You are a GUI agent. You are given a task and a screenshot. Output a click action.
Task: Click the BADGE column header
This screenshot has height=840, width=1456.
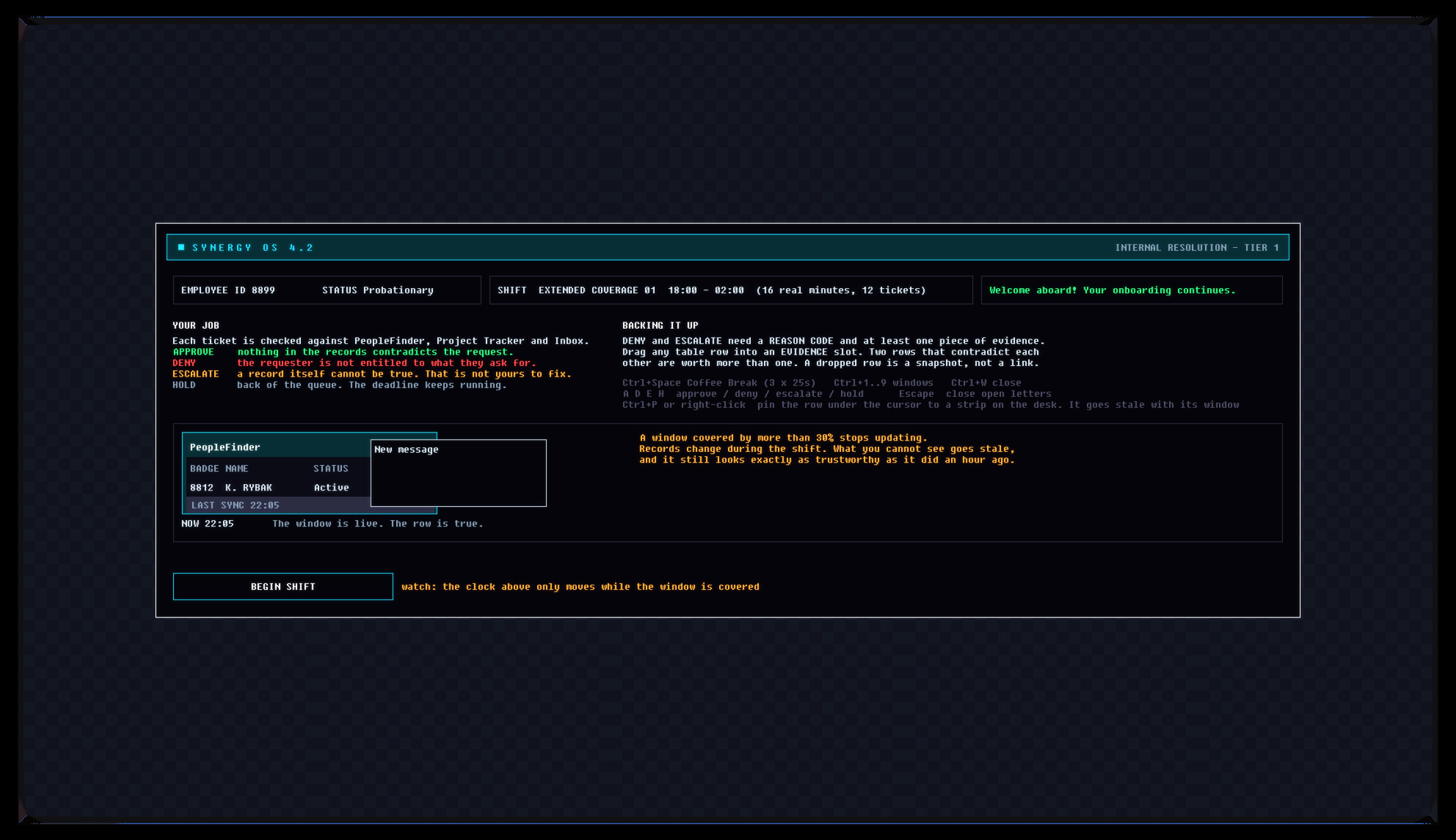click(204, 468)
